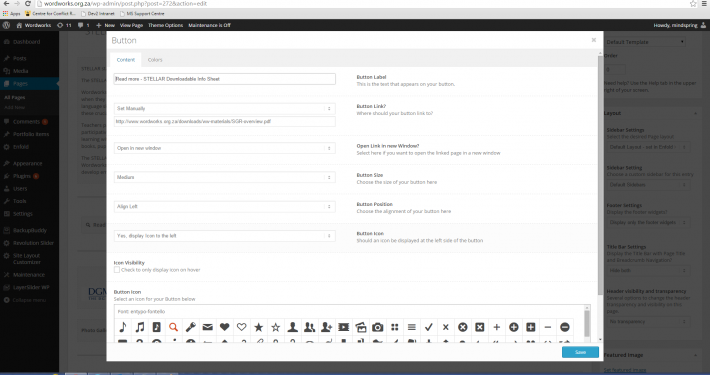Reload the page with browser refresh
This screenshot has width=710, height=375.
tap(28, 4)
